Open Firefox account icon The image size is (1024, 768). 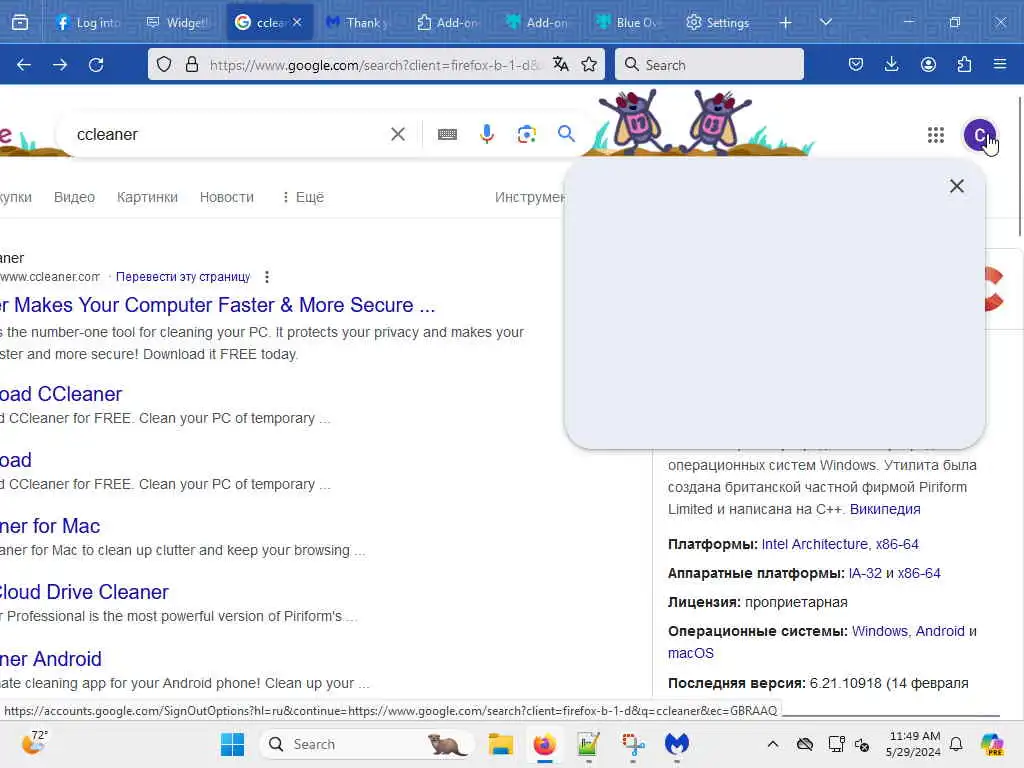(x=928, y=64)
